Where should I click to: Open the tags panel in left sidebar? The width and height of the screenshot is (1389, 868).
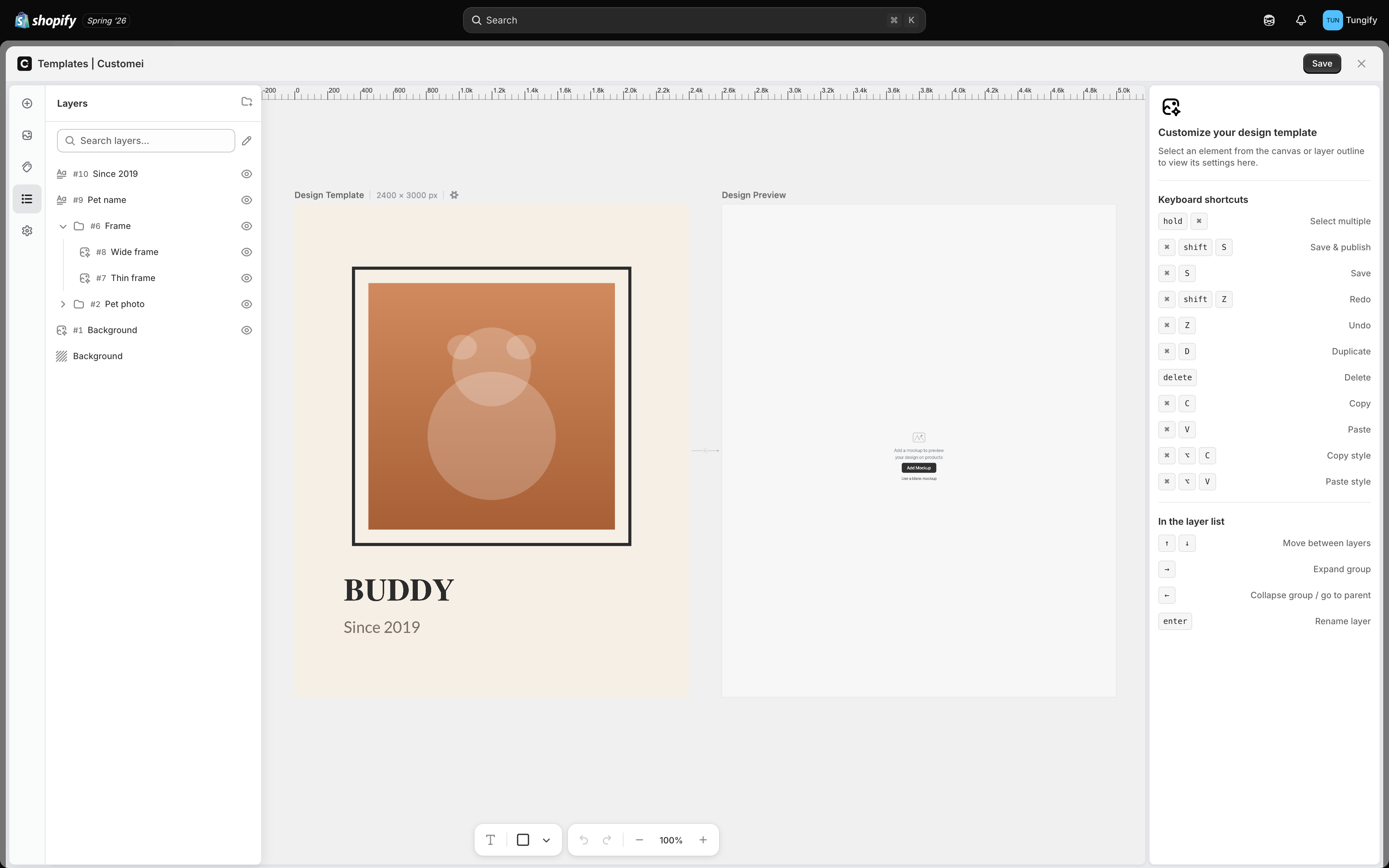click(x=27, y=167)
